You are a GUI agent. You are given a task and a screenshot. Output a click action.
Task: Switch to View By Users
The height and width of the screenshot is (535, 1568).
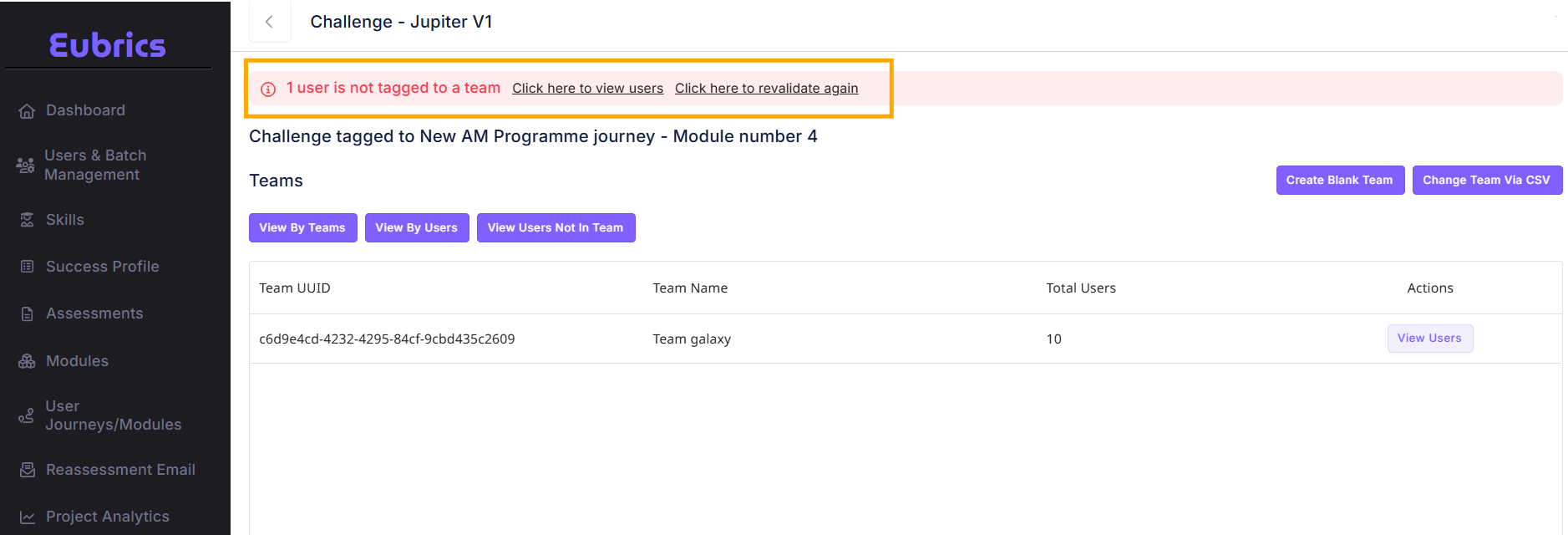pos(416,227)
